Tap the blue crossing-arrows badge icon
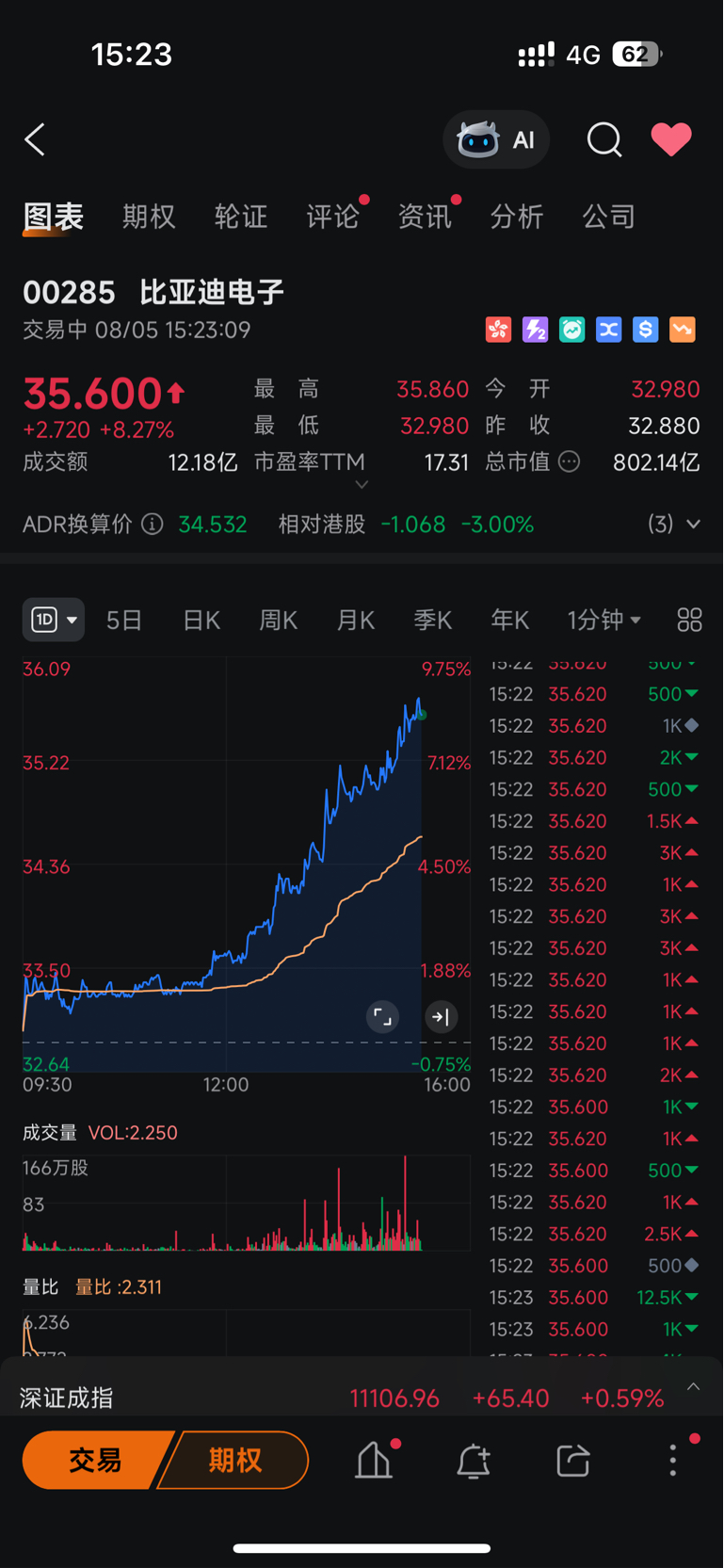This screenshot has height=1568, width=724. tap(609, 330)
